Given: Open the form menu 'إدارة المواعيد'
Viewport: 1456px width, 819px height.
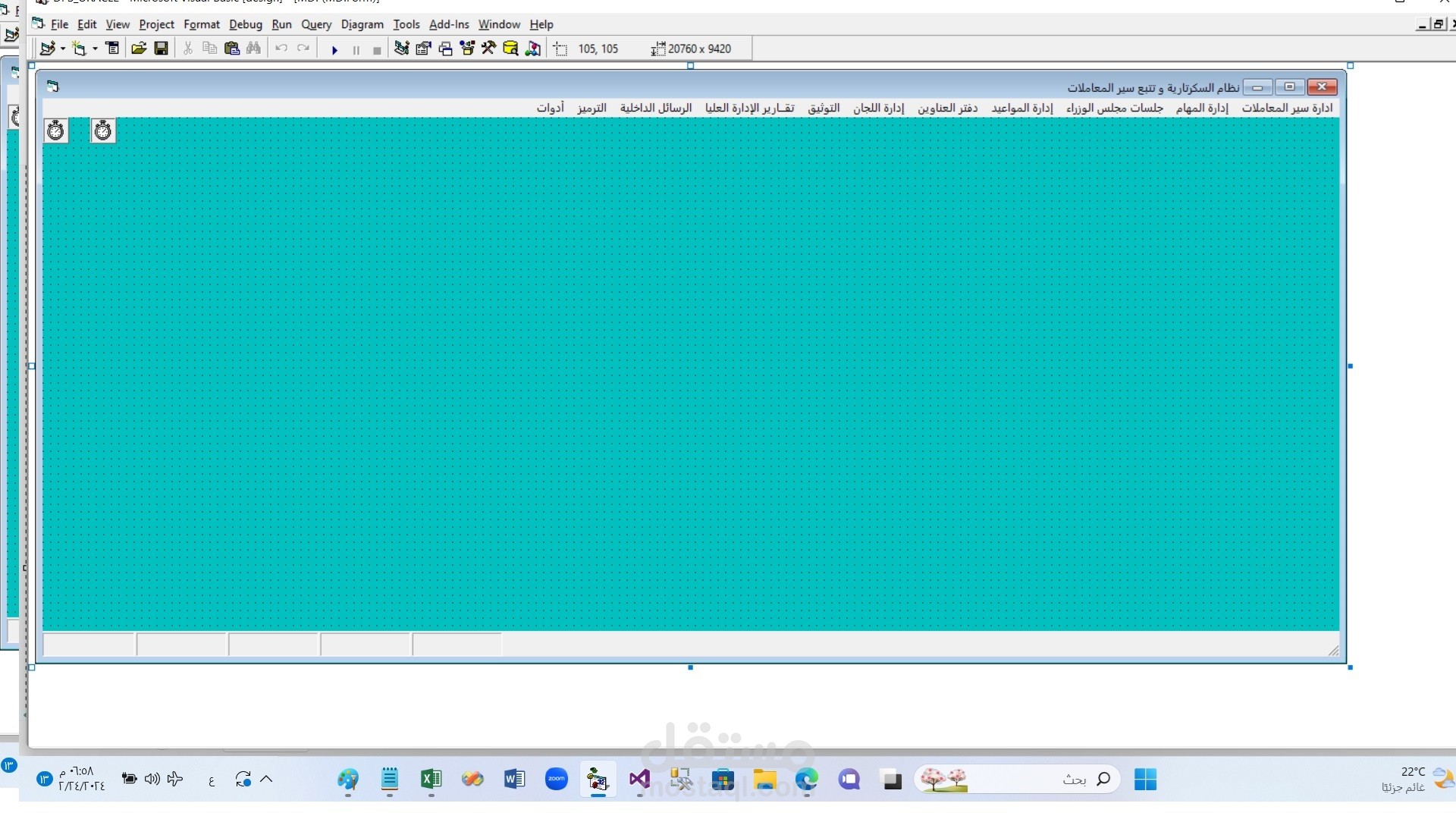Looking at the screenshot, I should [x=1022, y=108].
